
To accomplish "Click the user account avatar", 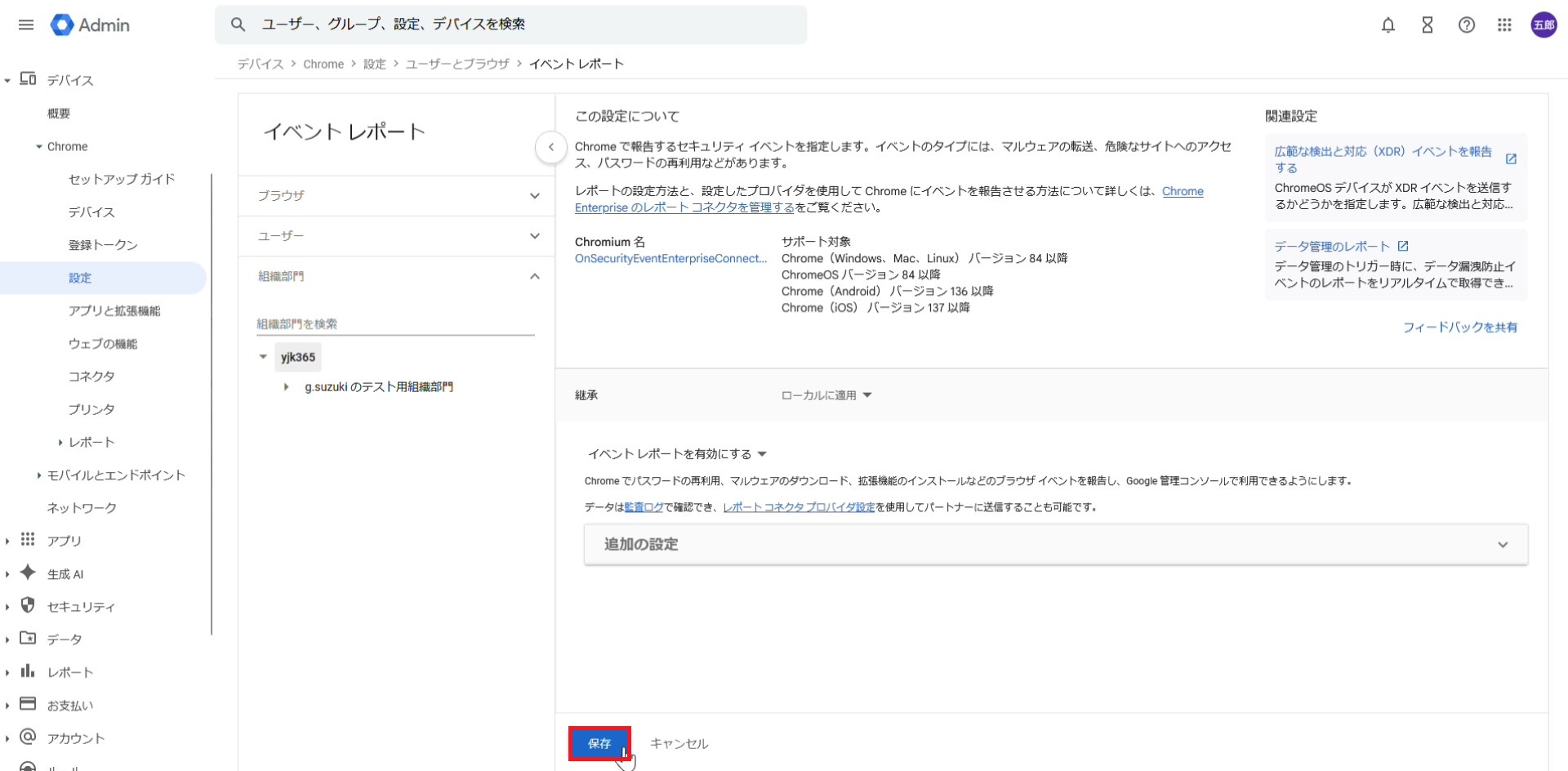I will coord(1543,25).
